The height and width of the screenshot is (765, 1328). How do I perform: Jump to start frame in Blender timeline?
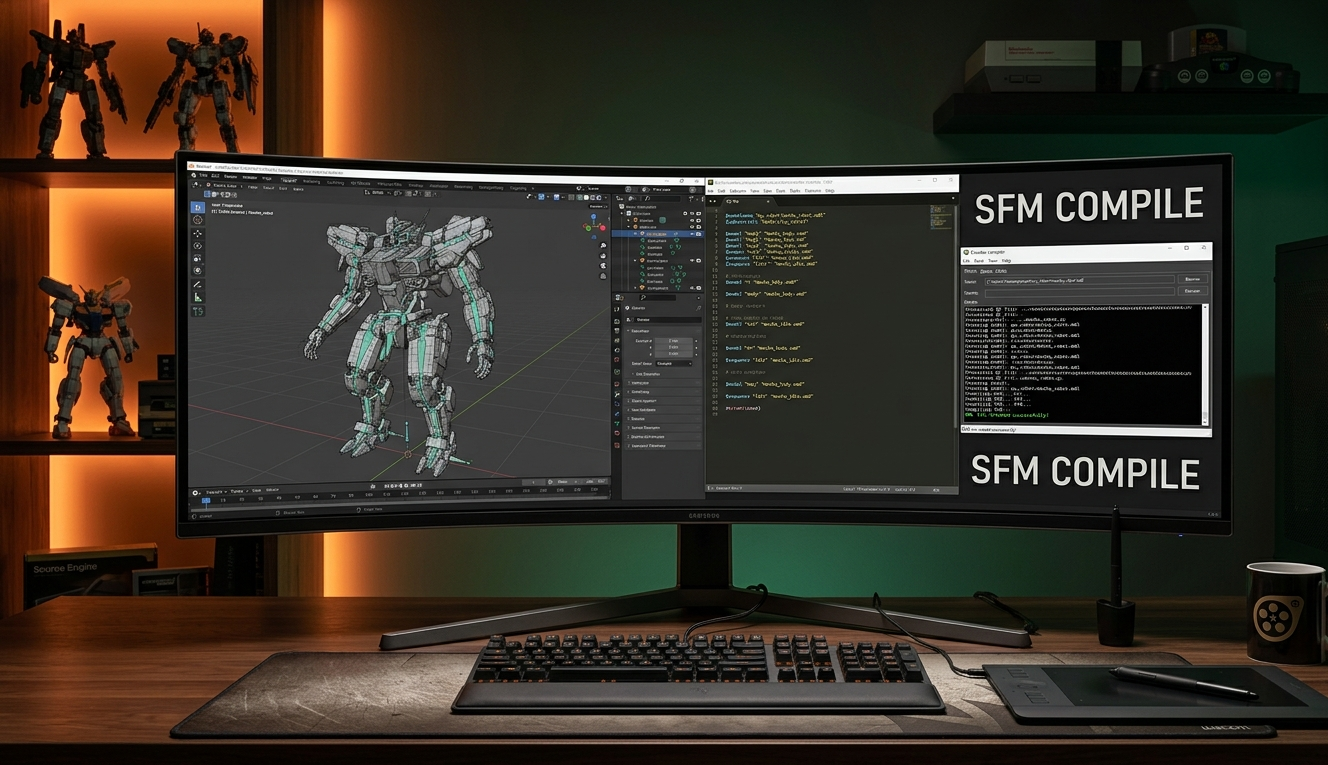pyautogui.click(x=386, y=486)
